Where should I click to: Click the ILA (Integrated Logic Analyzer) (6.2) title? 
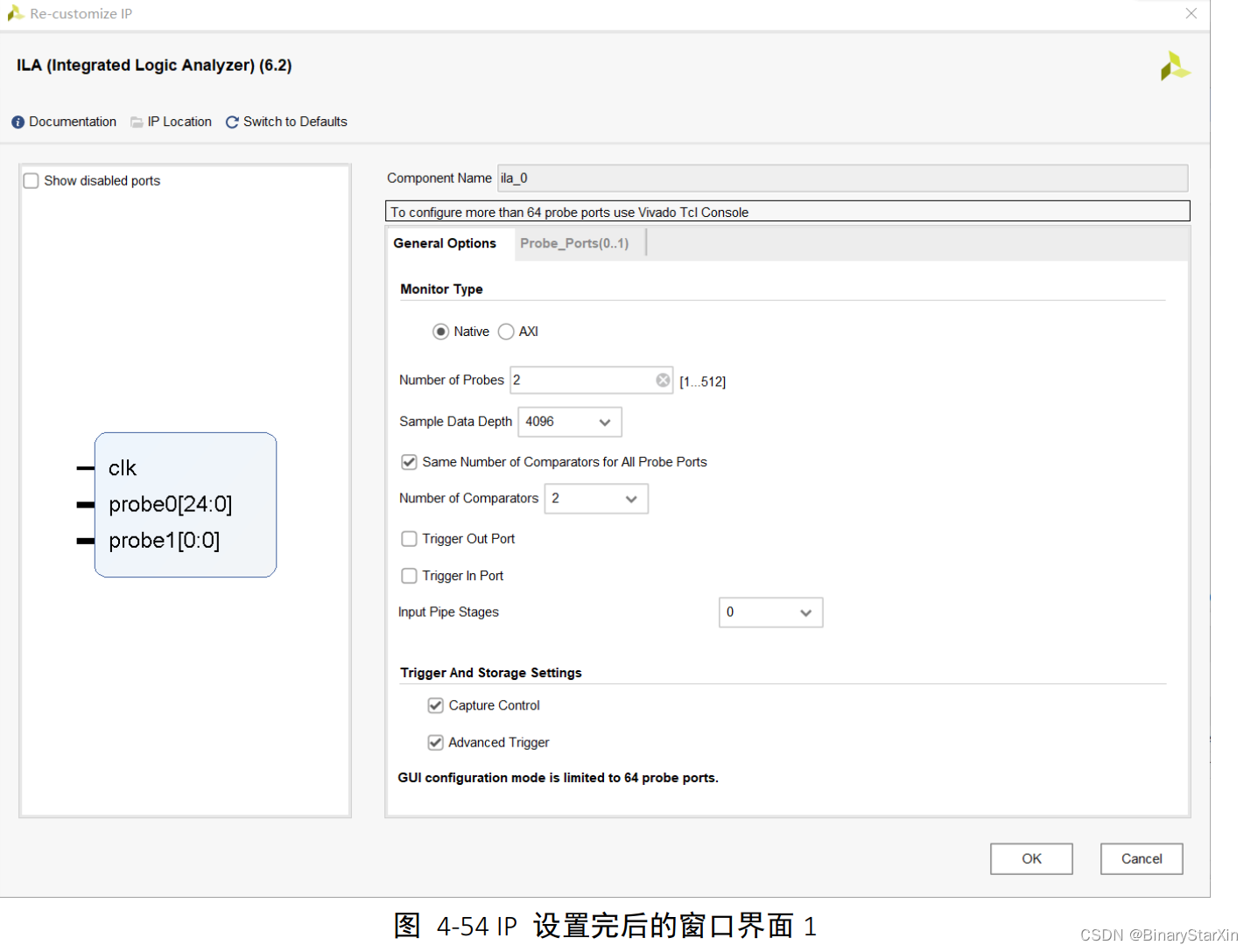(154, 66)
